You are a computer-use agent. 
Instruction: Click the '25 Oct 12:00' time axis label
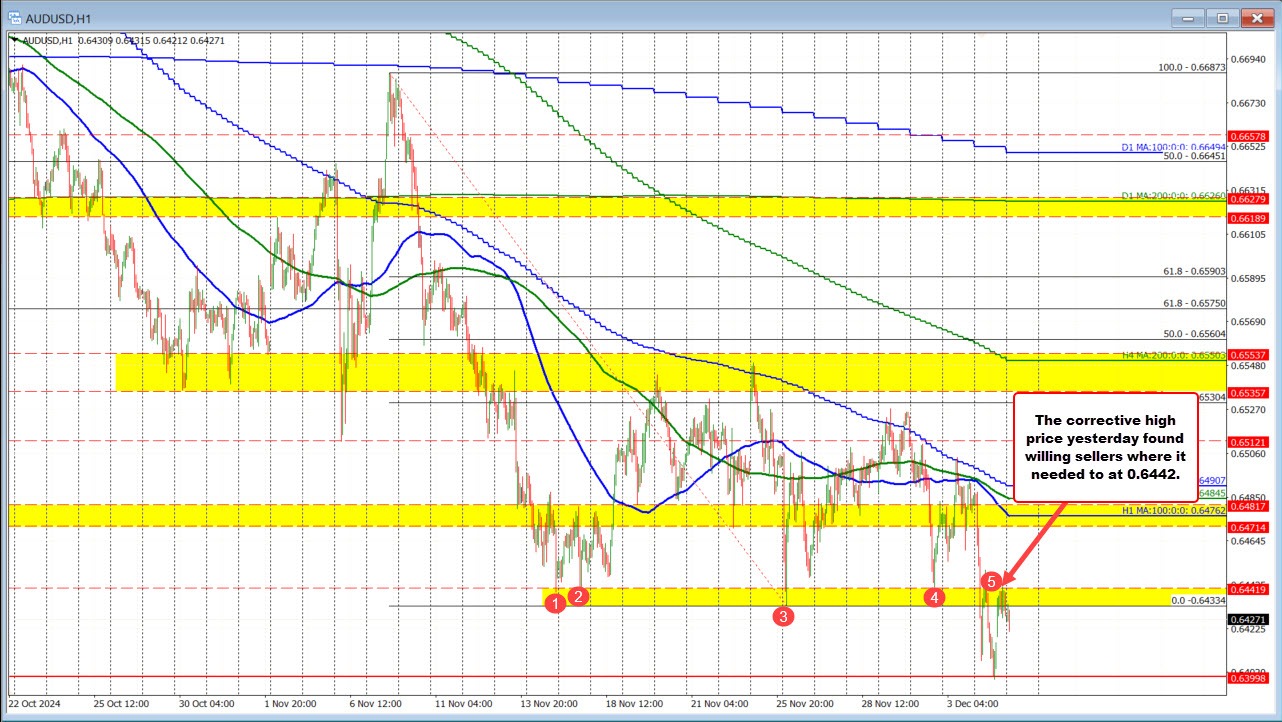pyautogui.click(x=119, y=703)
